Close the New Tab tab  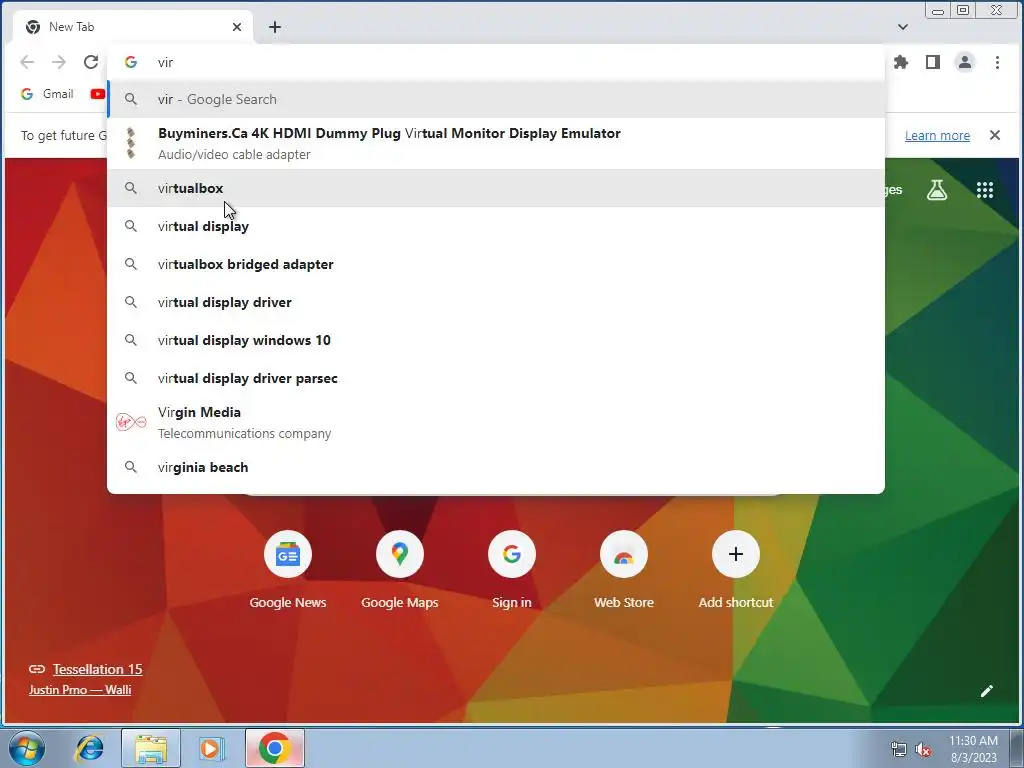(237, 27)
